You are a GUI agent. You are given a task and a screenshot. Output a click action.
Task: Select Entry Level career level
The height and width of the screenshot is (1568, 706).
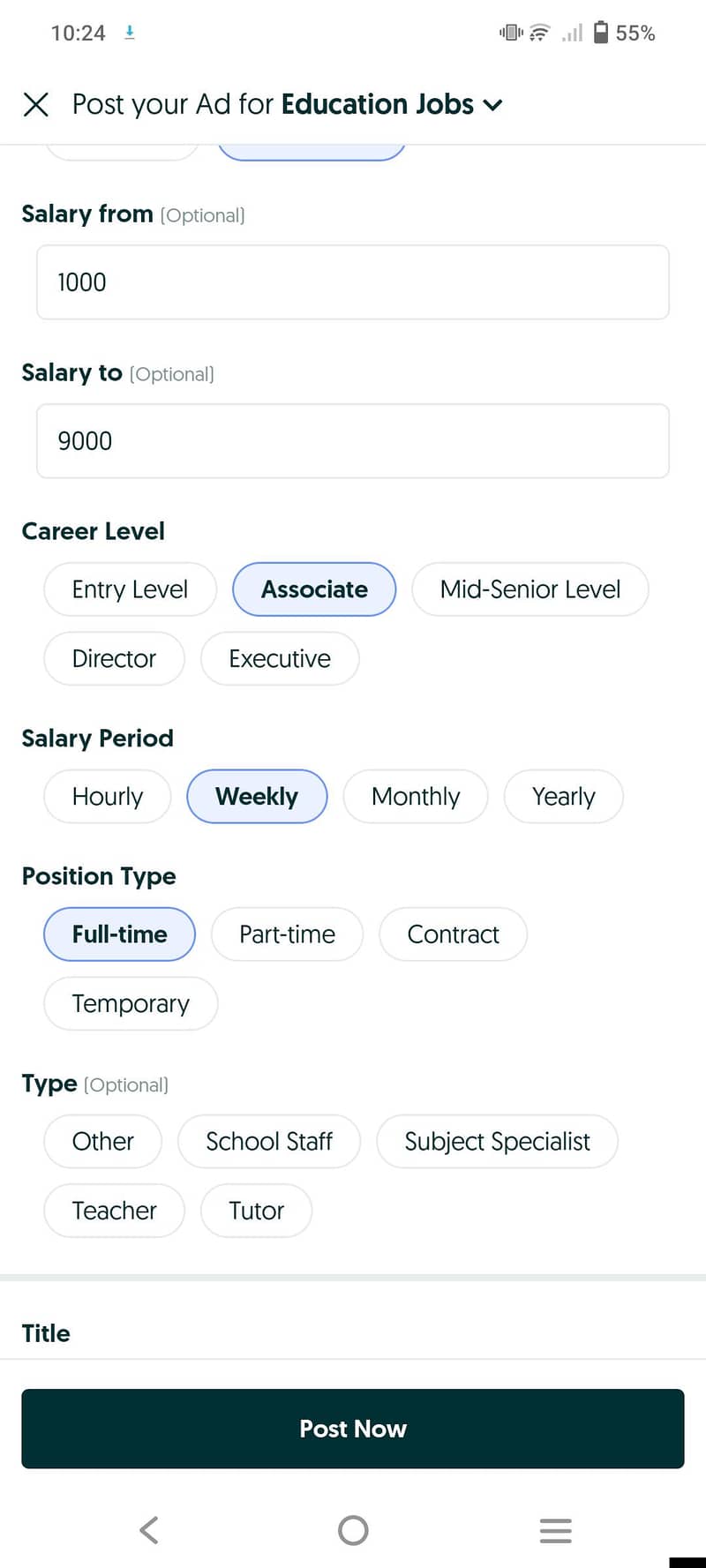point(131,589)
